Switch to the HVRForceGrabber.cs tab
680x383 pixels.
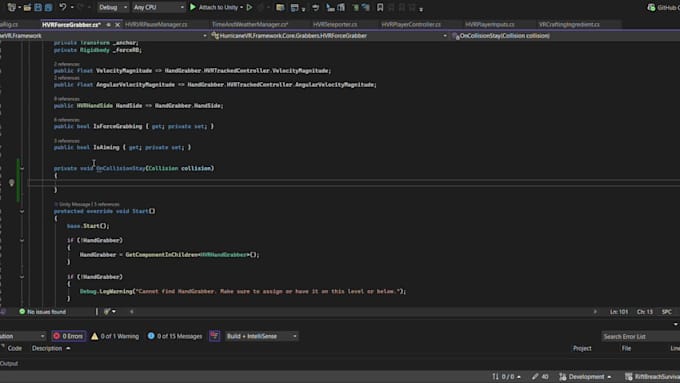[72, 25]
